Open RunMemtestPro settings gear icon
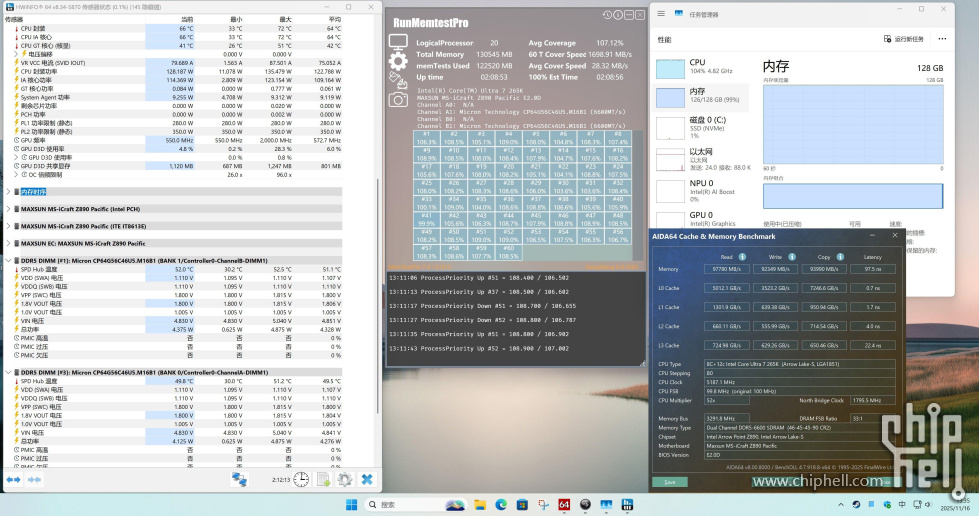This screenshot has width=979, height=516. click(398, 61)
